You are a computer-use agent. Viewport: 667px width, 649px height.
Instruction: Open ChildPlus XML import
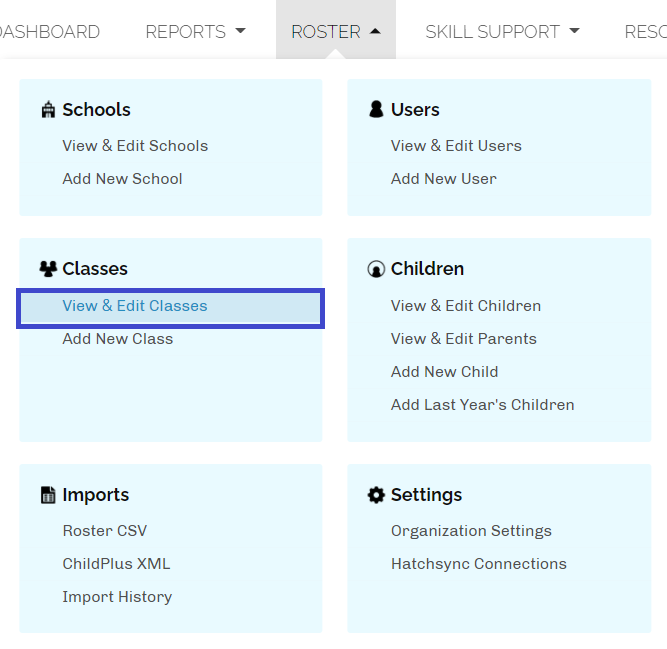(x=116, y=564)
